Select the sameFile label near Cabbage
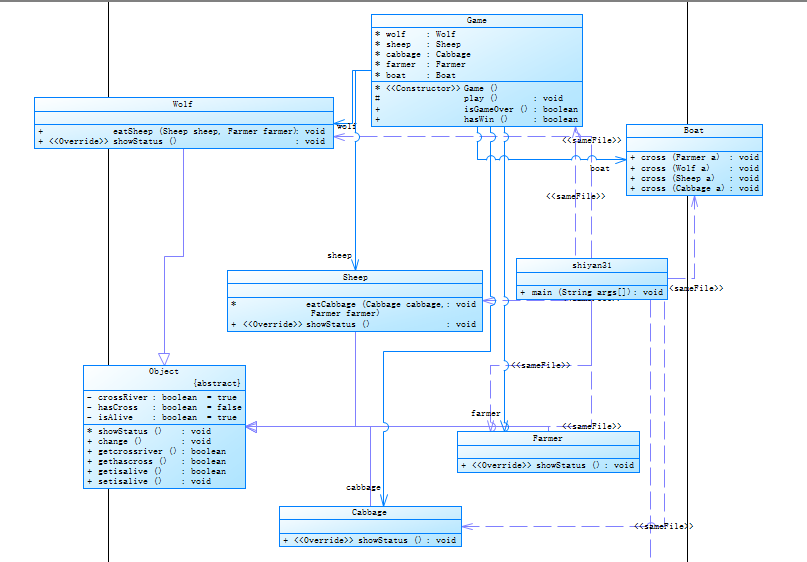Image resolution: width=807 pixels, height=562 pixels. tap(664, 526)
